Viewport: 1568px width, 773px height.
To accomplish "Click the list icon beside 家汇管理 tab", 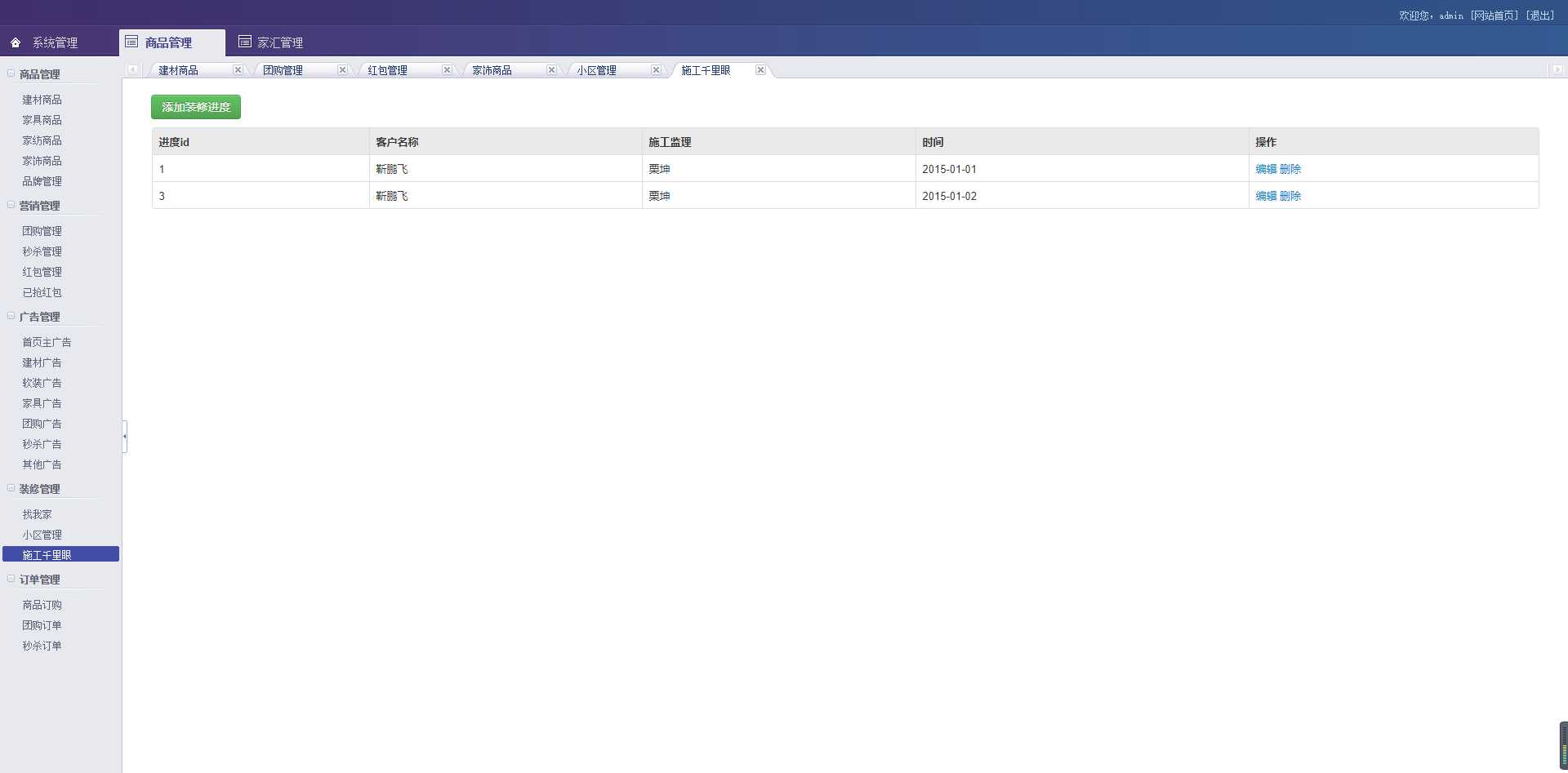I will click(x=244, y=42).
